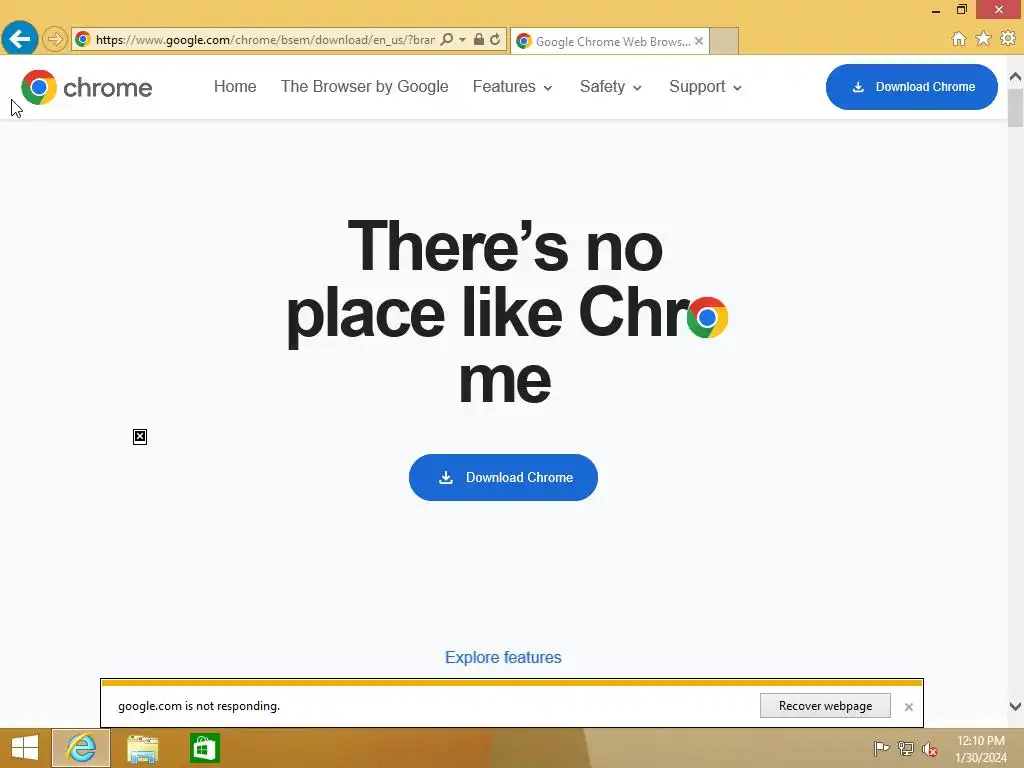Viewport: 1024px width, 768px height.
Task: Click the scrollbar up arrow
Action: (1016, 77)
